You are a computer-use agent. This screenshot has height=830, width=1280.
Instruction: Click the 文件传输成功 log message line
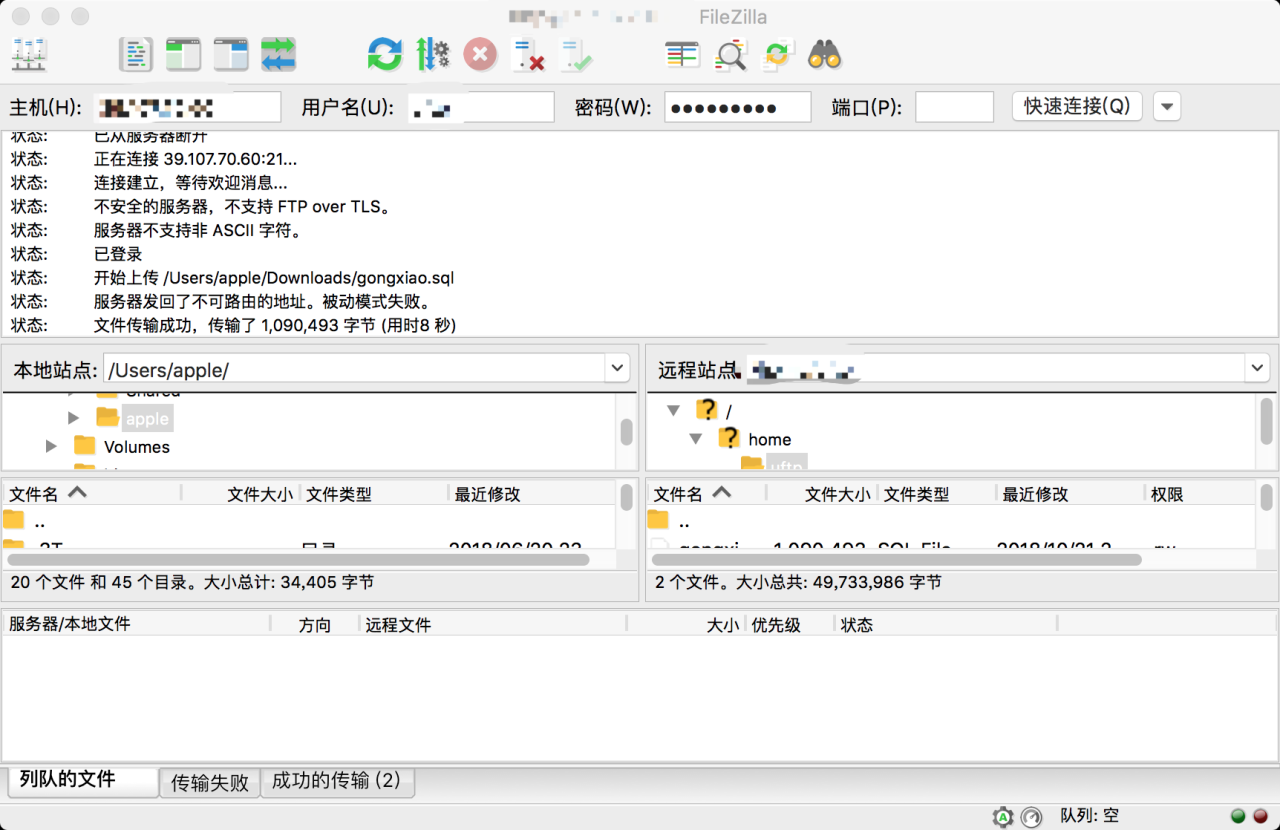click(275, 325)
